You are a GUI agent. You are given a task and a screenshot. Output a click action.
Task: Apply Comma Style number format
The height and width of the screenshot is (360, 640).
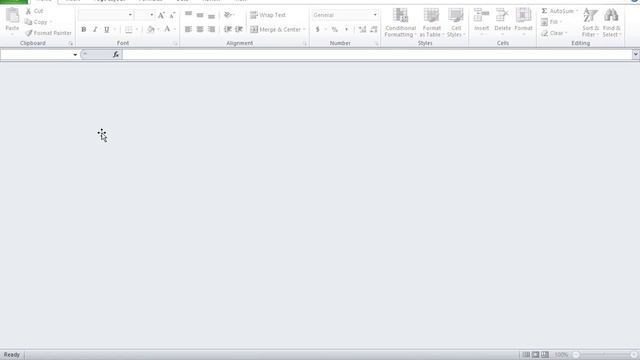(346, 29)
